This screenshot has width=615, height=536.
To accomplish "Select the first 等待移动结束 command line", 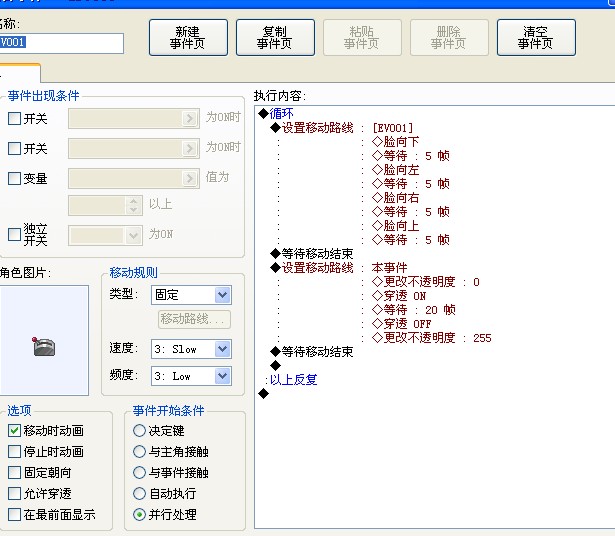I will coord(312,254).
